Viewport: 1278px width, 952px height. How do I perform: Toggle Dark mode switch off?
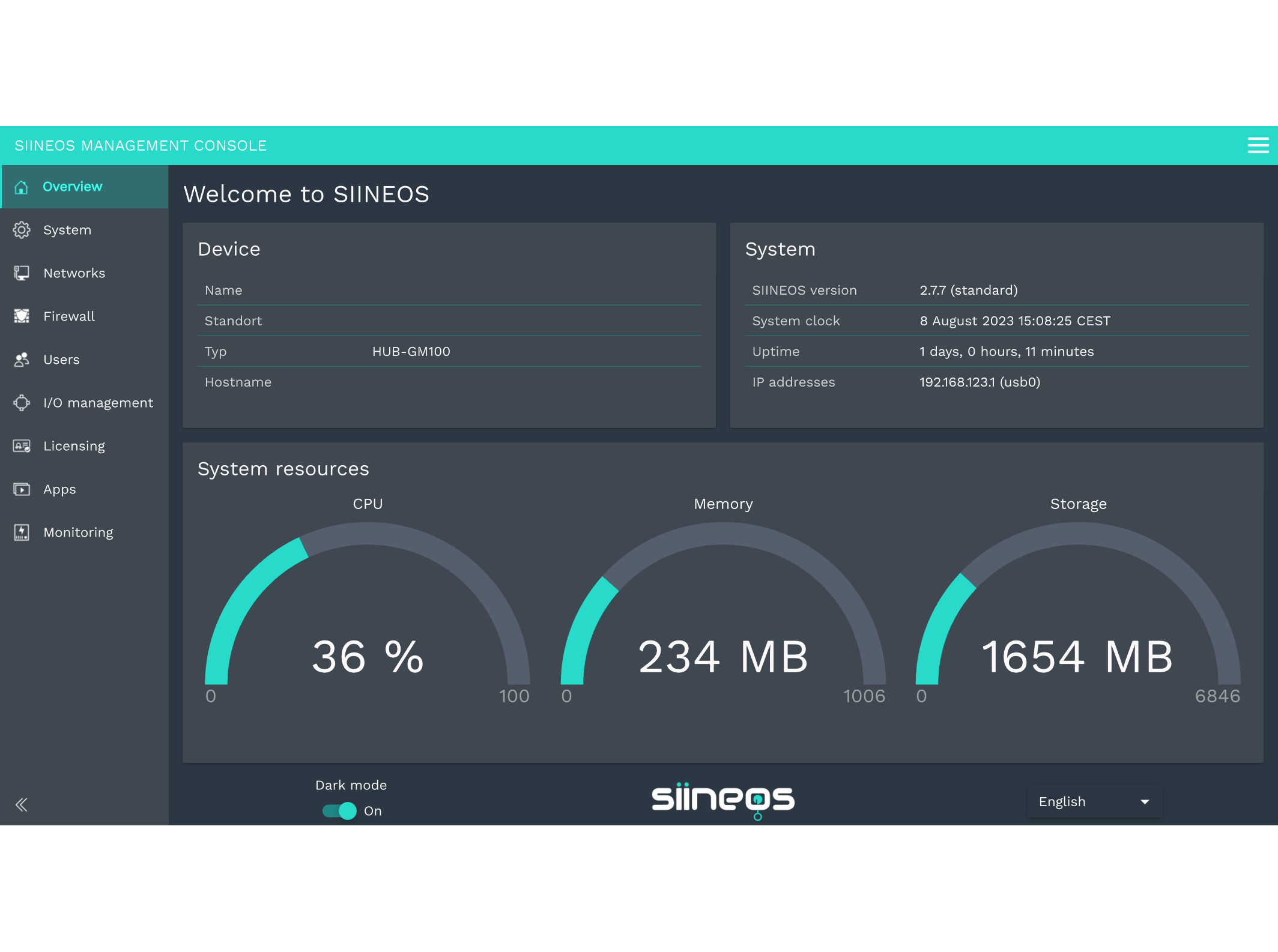(340, 811)
